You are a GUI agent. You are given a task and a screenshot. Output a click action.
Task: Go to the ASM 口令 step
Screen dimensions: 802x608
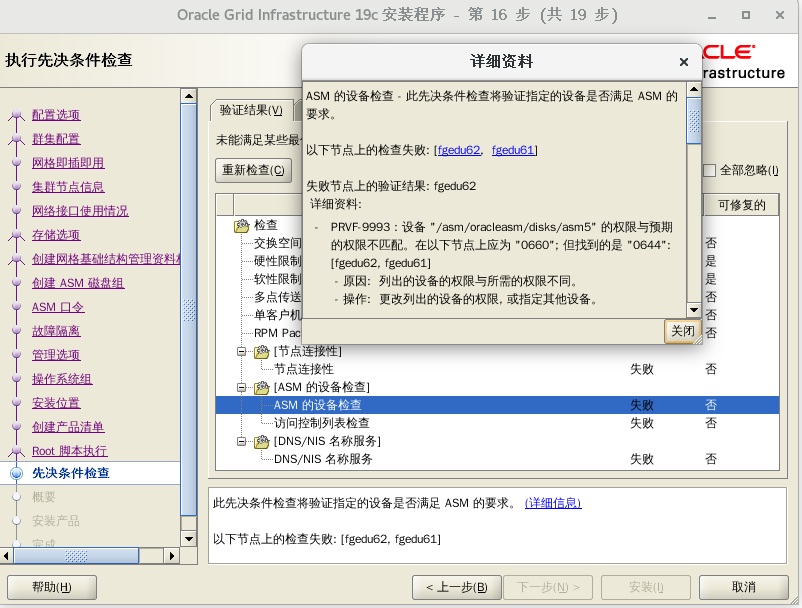(x=58, y=307)
